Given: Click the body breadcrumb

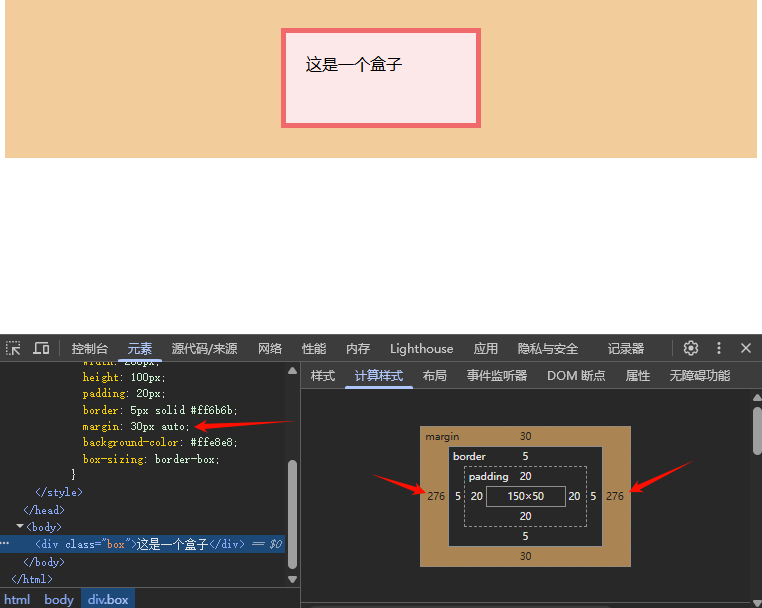Looking at the screenshot, I should [59, 599].
